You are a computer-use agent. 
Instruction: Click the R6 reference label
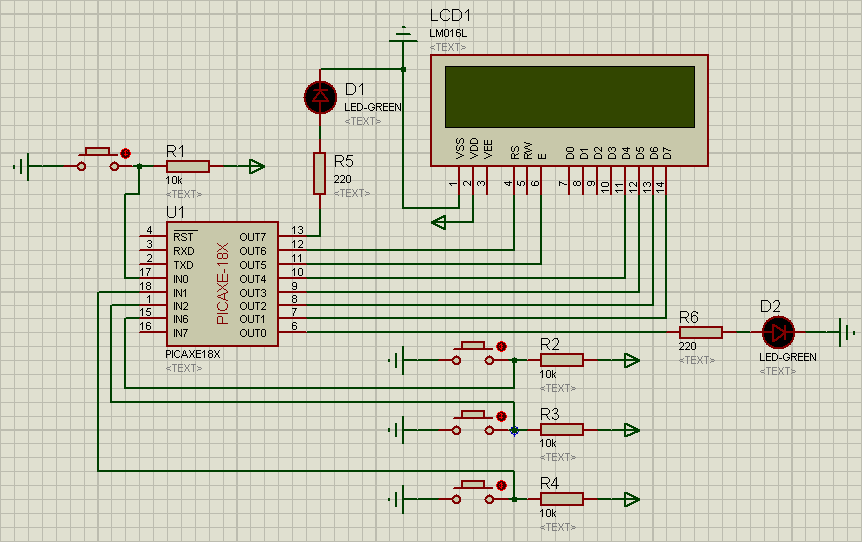pos(688,317)
